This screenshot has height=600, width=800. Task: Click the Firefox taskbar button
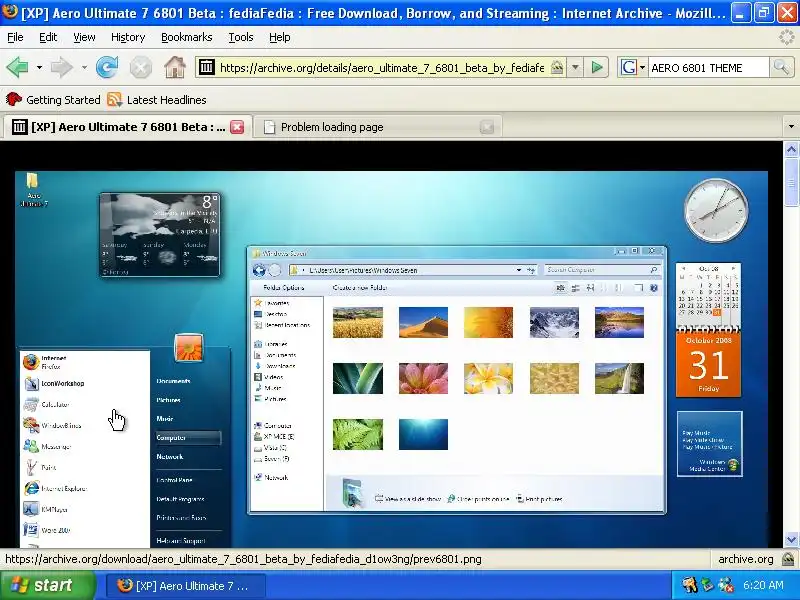click(x=186, y=586)
